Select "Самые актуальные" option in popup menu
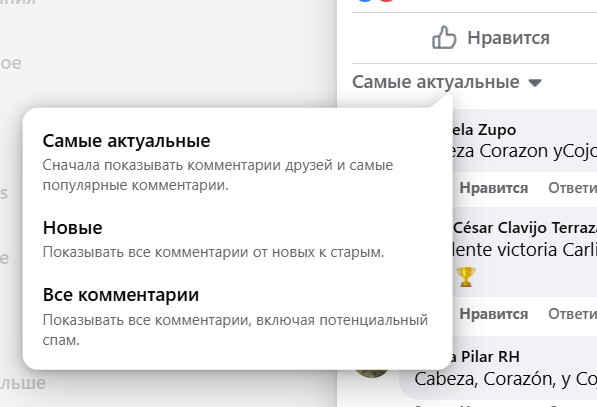This screenshot has width=597, height=407. 126,141
